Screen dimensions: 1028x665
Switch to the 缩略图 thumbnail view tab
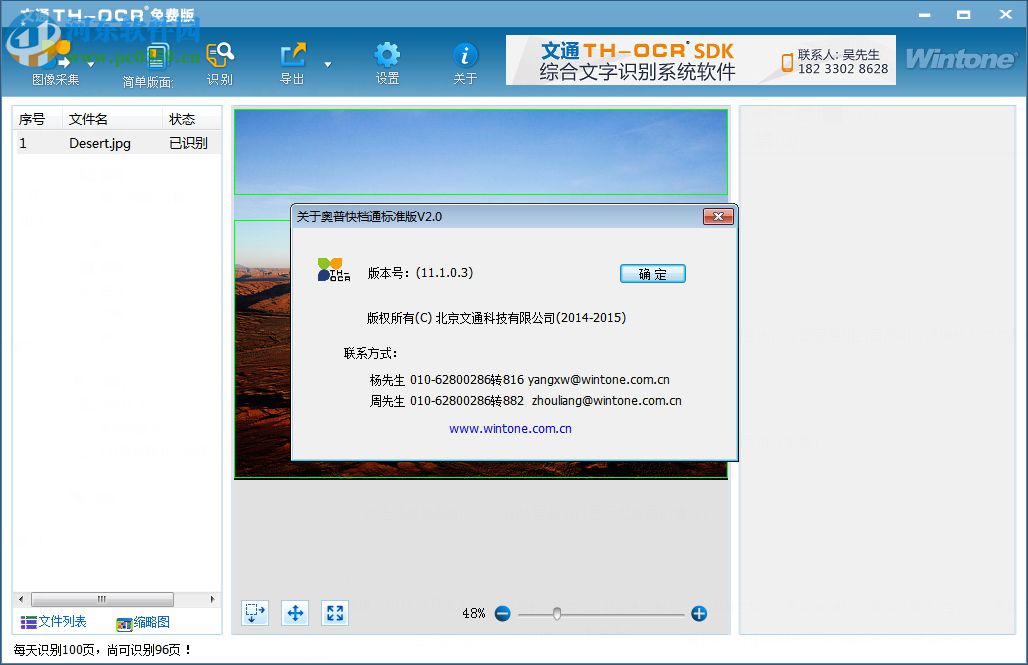coord(141,621)
